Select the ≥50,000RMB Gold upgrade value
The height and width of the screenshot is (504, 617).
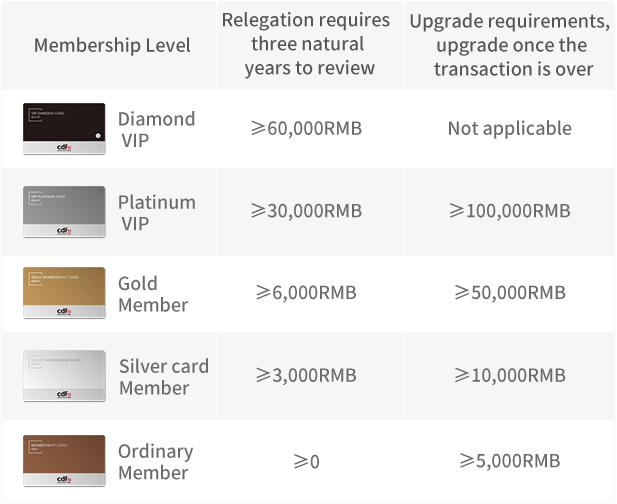tap(509, 293)
